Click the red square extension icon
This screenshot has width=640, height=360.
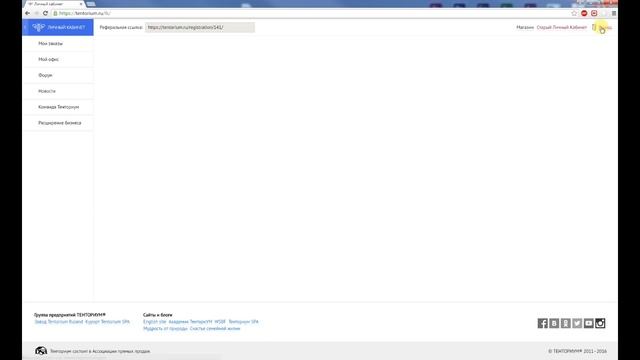pos(594,13)
